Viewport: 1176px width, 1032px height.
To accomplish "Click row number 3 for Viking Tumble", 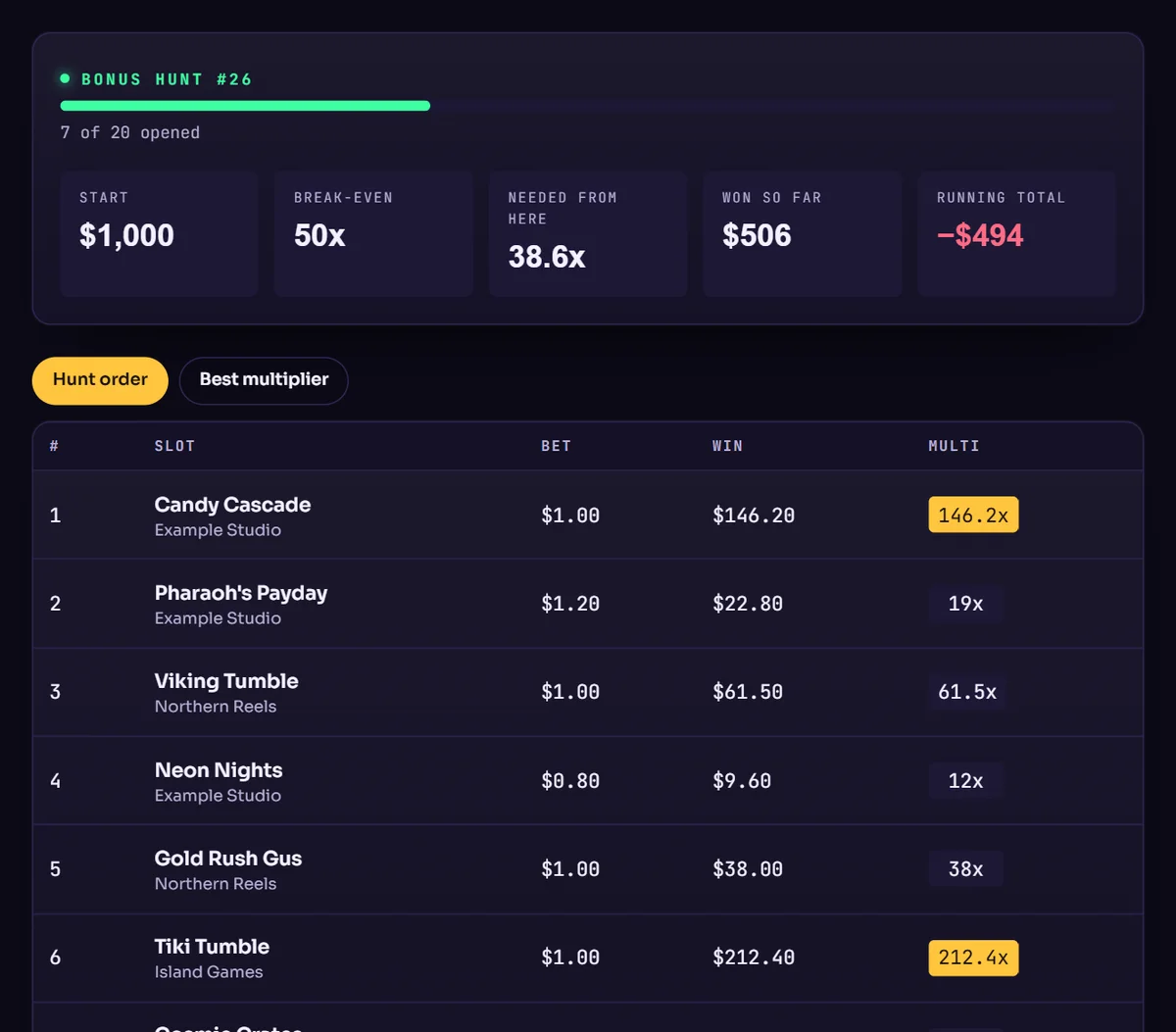I will 55,692.
